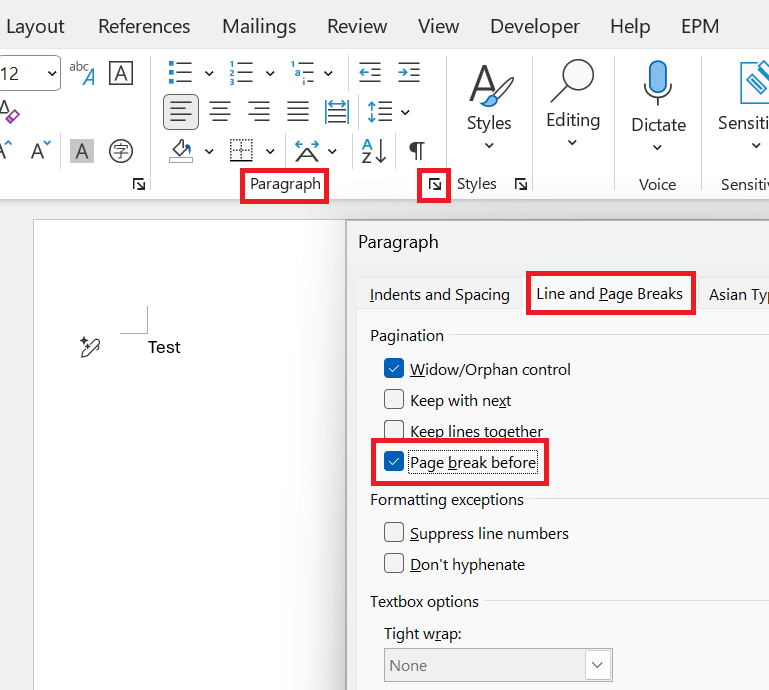Click the Clear All Formatting eraser
The width and height of the screenshot is (769, 690).
(x=9, y=112)
